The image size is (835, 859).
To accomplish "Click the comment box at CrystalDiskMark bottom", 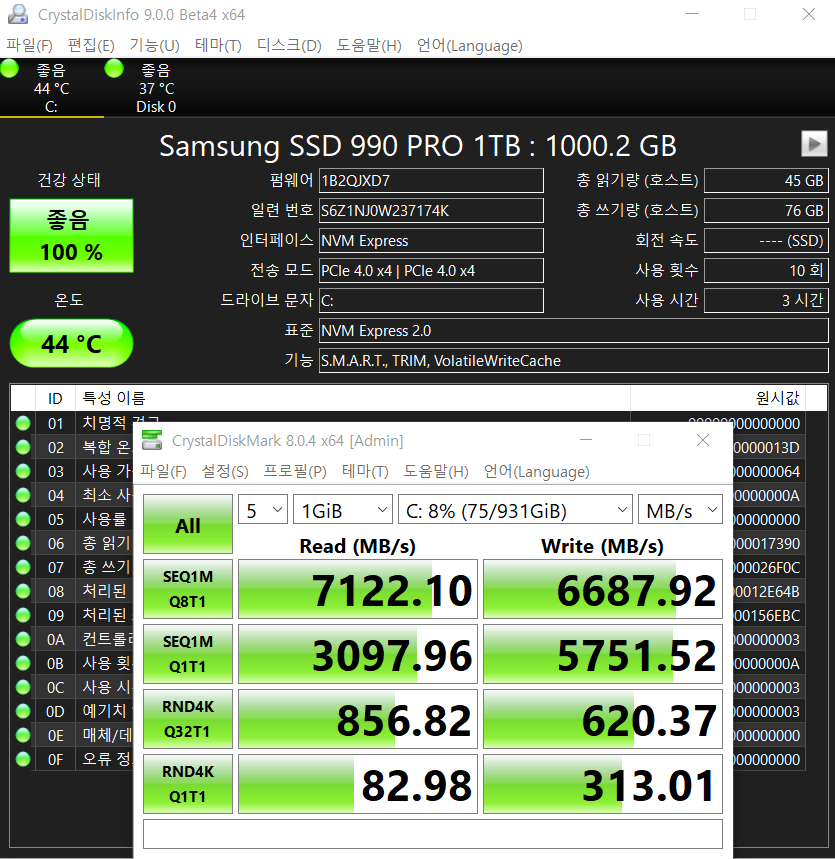I will pyautogui.click(x=433, y=834).
